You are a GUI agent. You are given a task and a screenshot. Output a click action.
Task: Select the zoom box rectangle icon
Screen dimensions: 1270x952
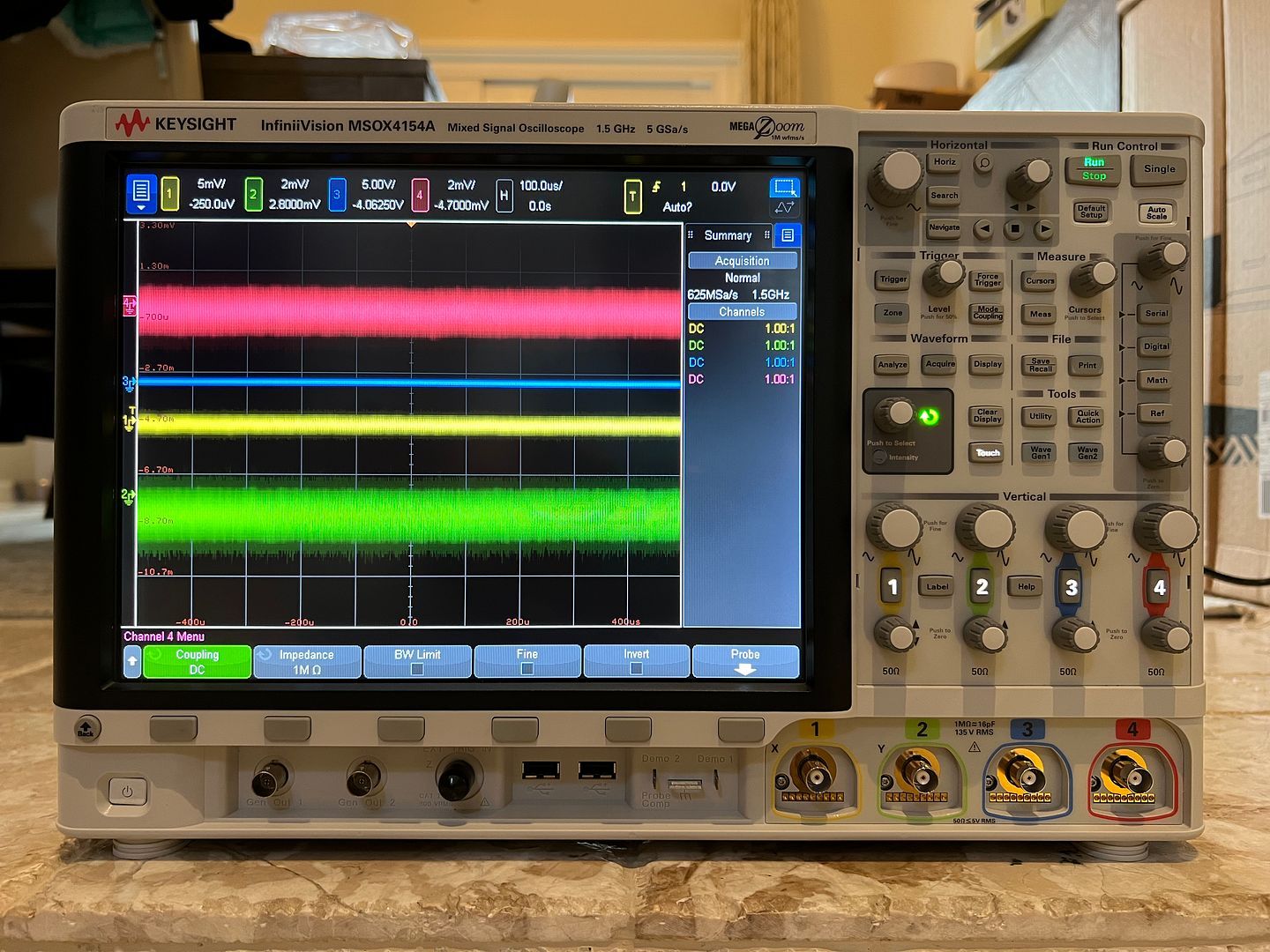coord(783,187)
